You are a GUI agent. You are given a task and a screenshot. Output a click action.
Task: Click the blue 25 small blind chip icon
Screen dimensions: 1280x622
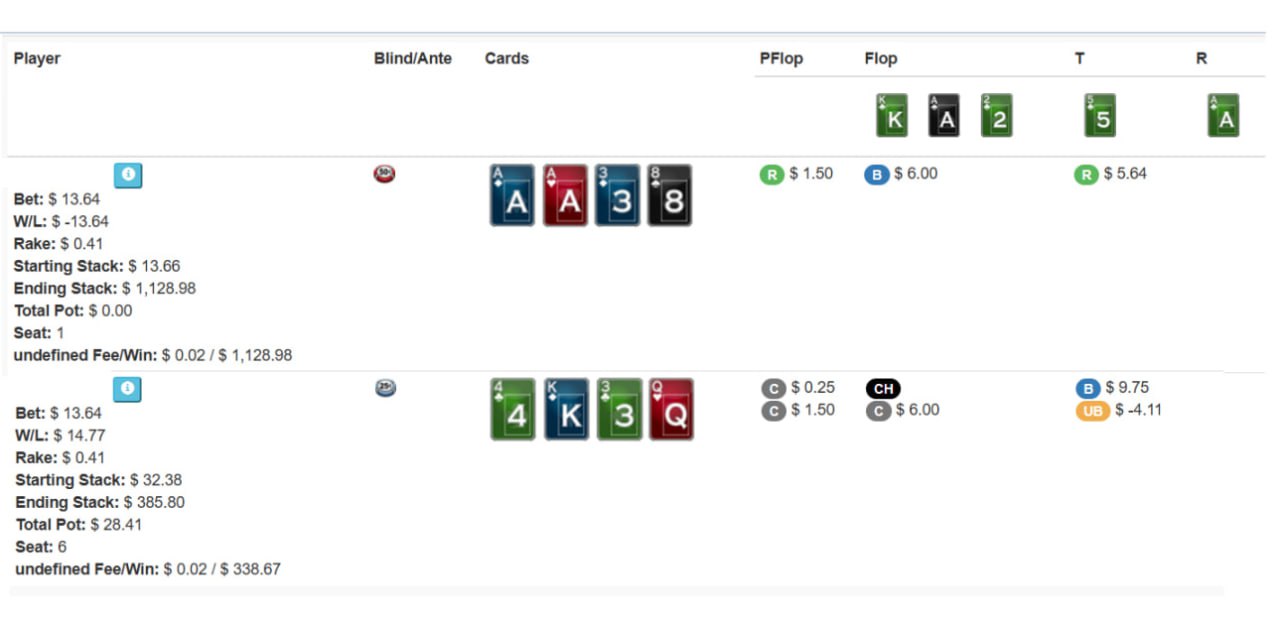click(385, 388)
